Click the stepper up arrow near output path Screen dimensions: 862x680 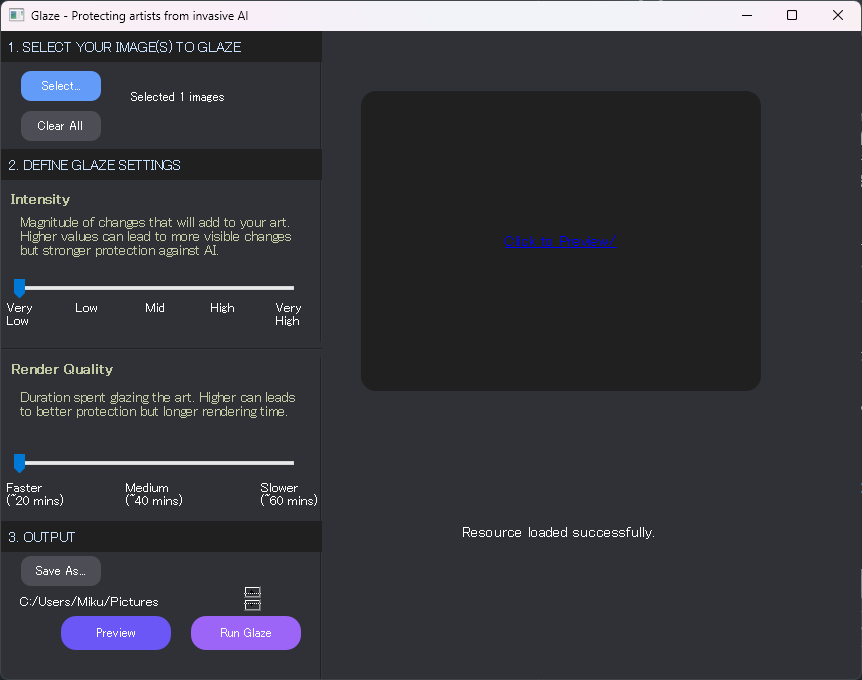[252, 592]
